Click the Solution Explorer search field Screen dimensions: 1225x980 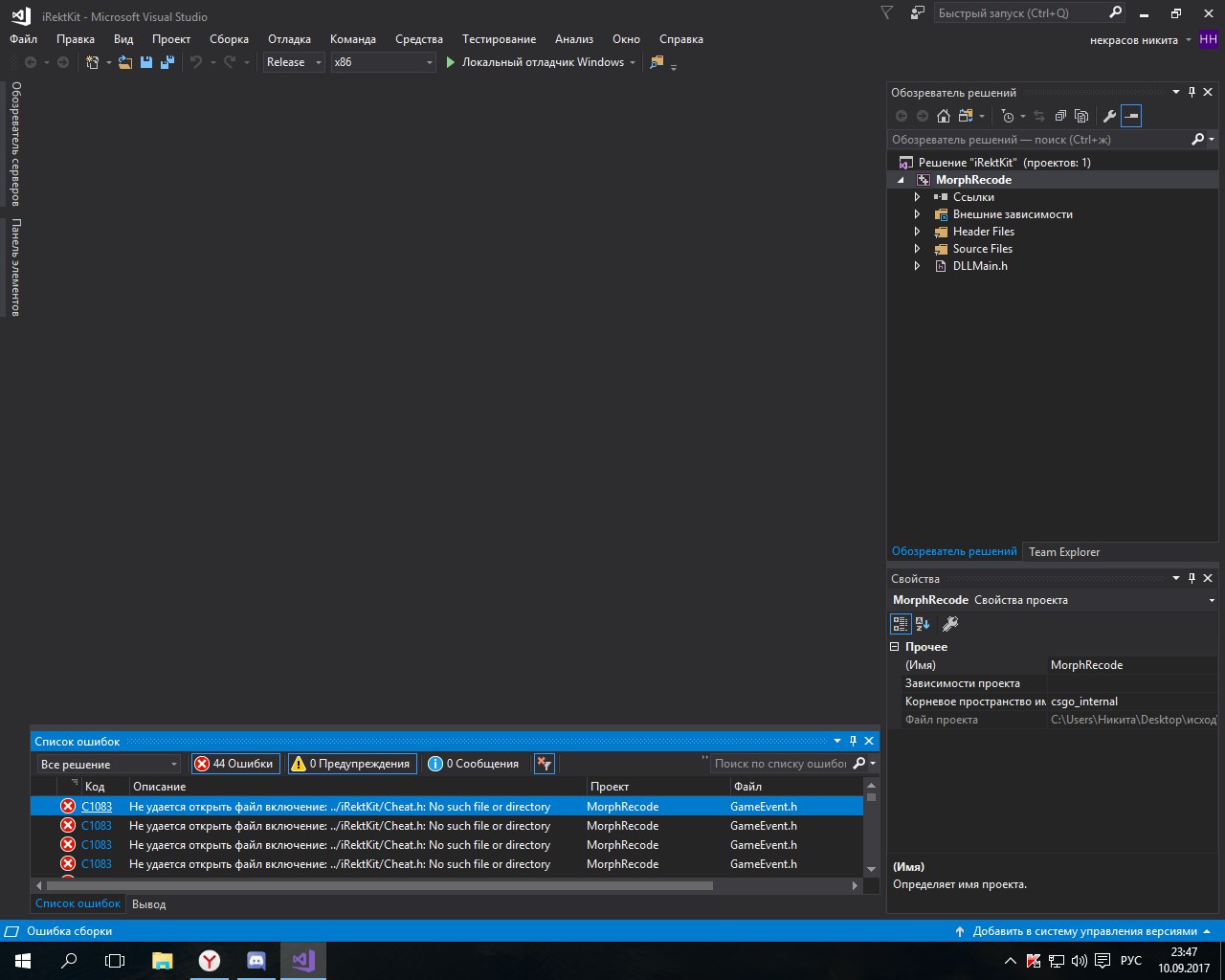[x=1038, y=140]
